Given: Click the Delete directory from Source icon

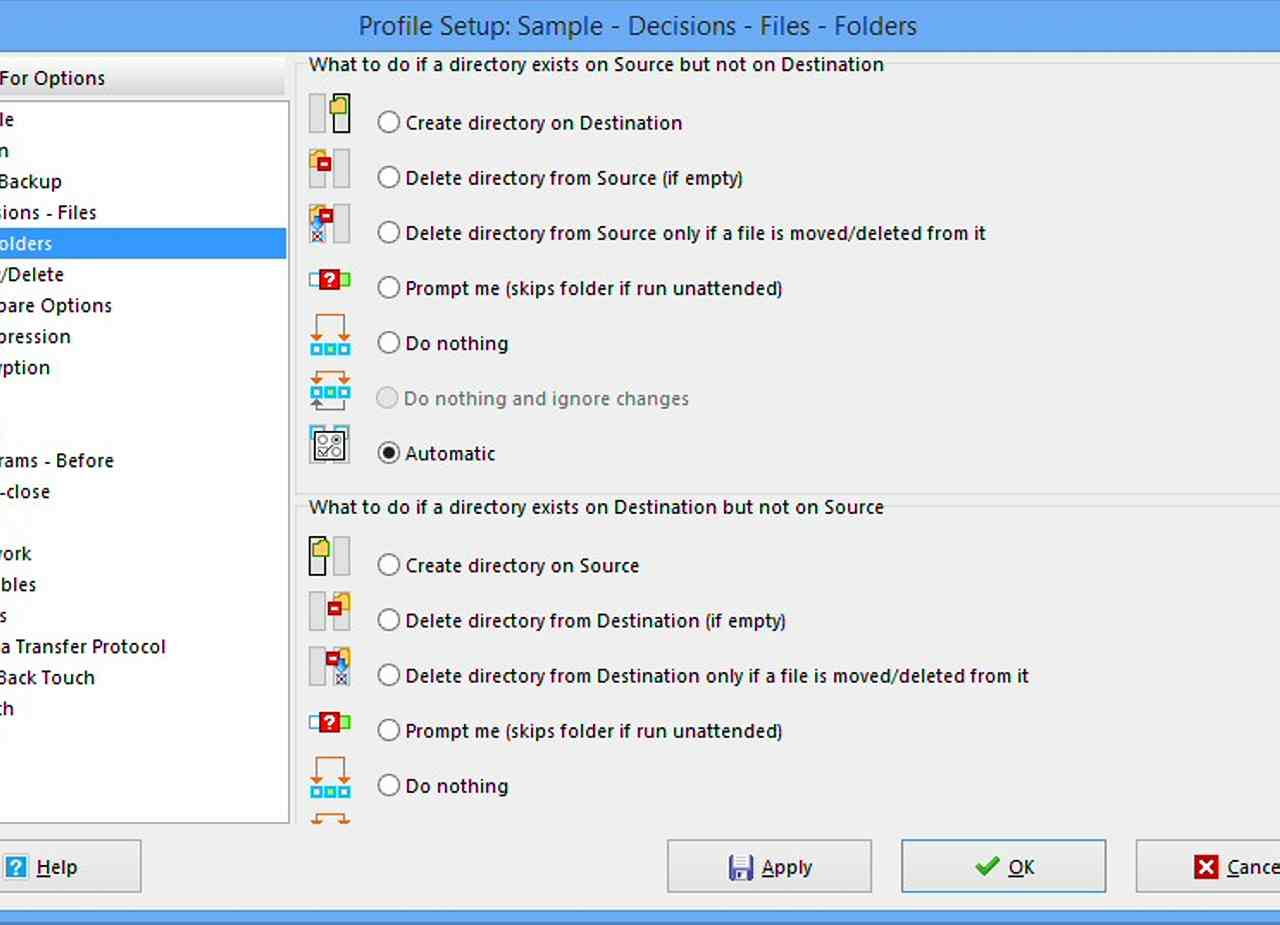Looking at the screenshot, I should click(x=329, y=169).
